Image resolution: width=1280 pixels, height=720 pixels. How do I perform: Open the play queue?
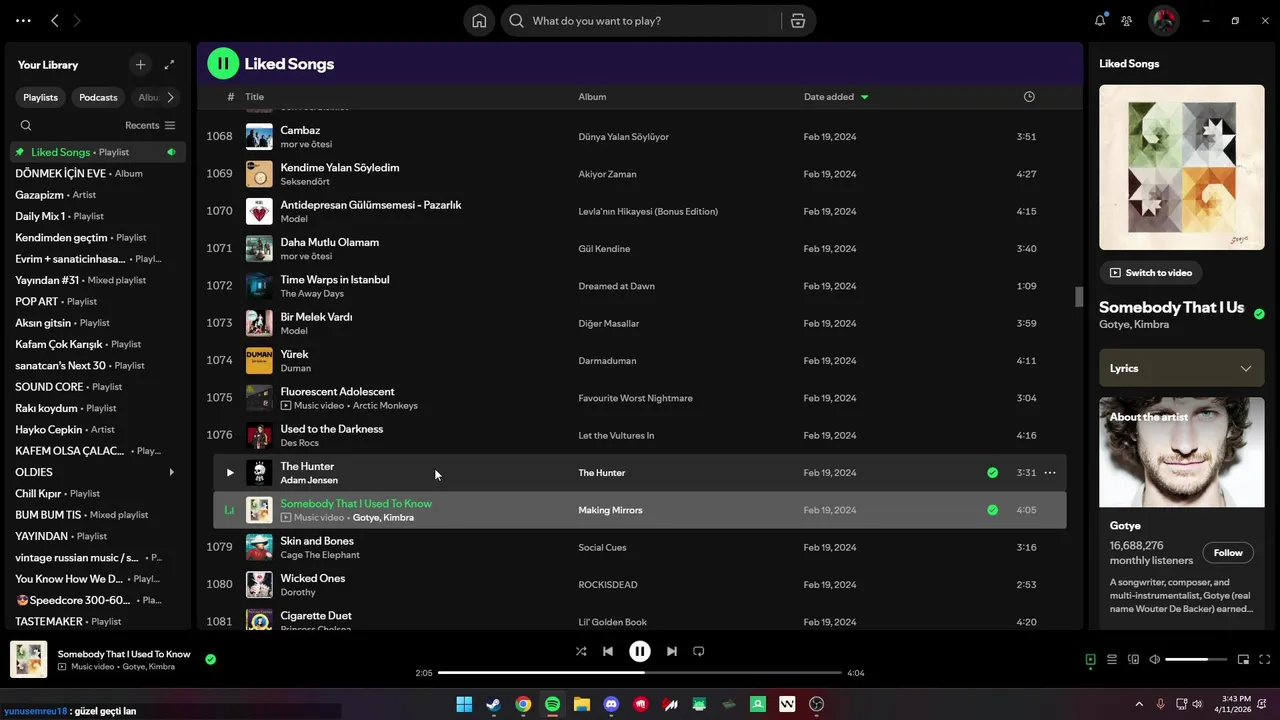[x=1112, y=660]
